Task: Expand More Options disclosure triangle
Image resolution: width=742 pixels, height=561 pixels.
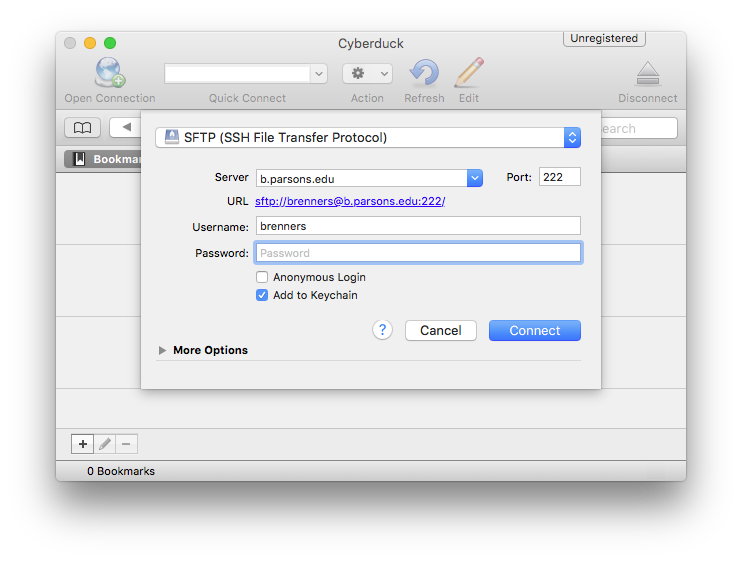Action: 162,351
